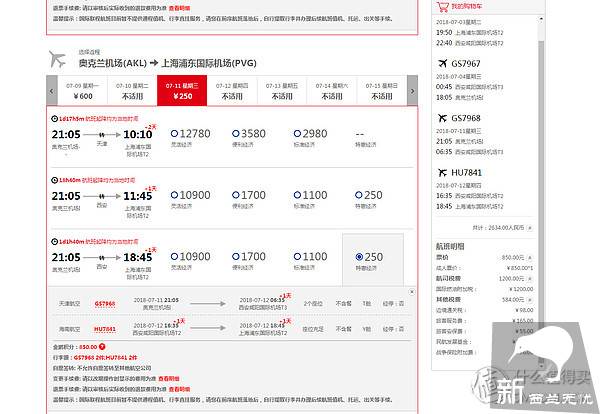Screen dimensions: 600x414
Task: Click the HU7841 flight number in the cart
Action: pyautogui.click(x=466, y=173)
